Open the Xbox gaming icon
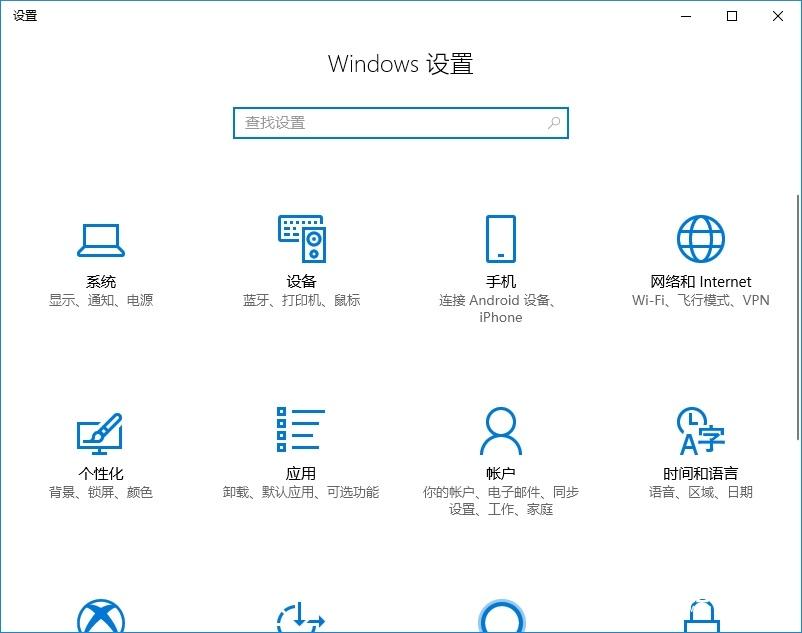 [x=101, y=616]
